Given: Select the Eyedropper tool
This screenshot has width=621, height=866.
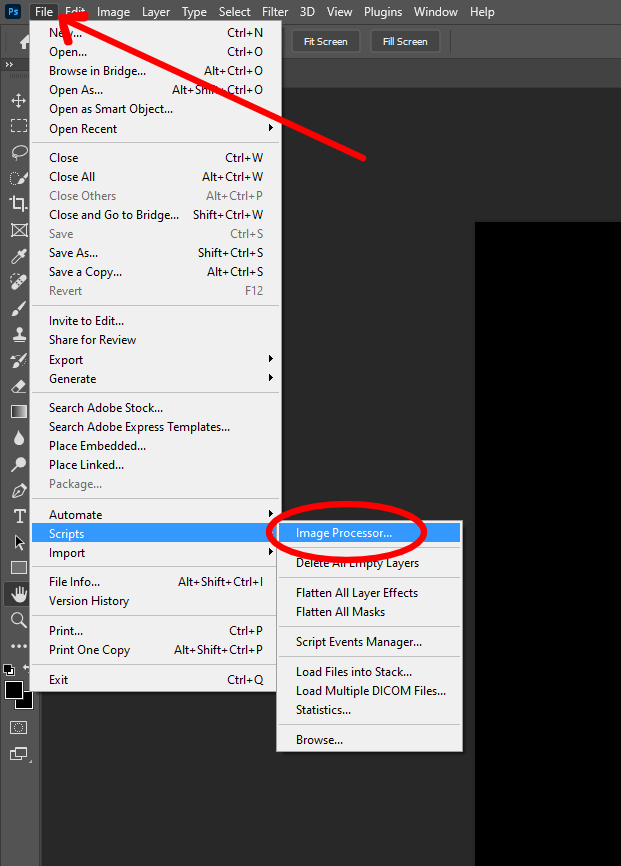Looking at the screenshot, I should 19,256.
